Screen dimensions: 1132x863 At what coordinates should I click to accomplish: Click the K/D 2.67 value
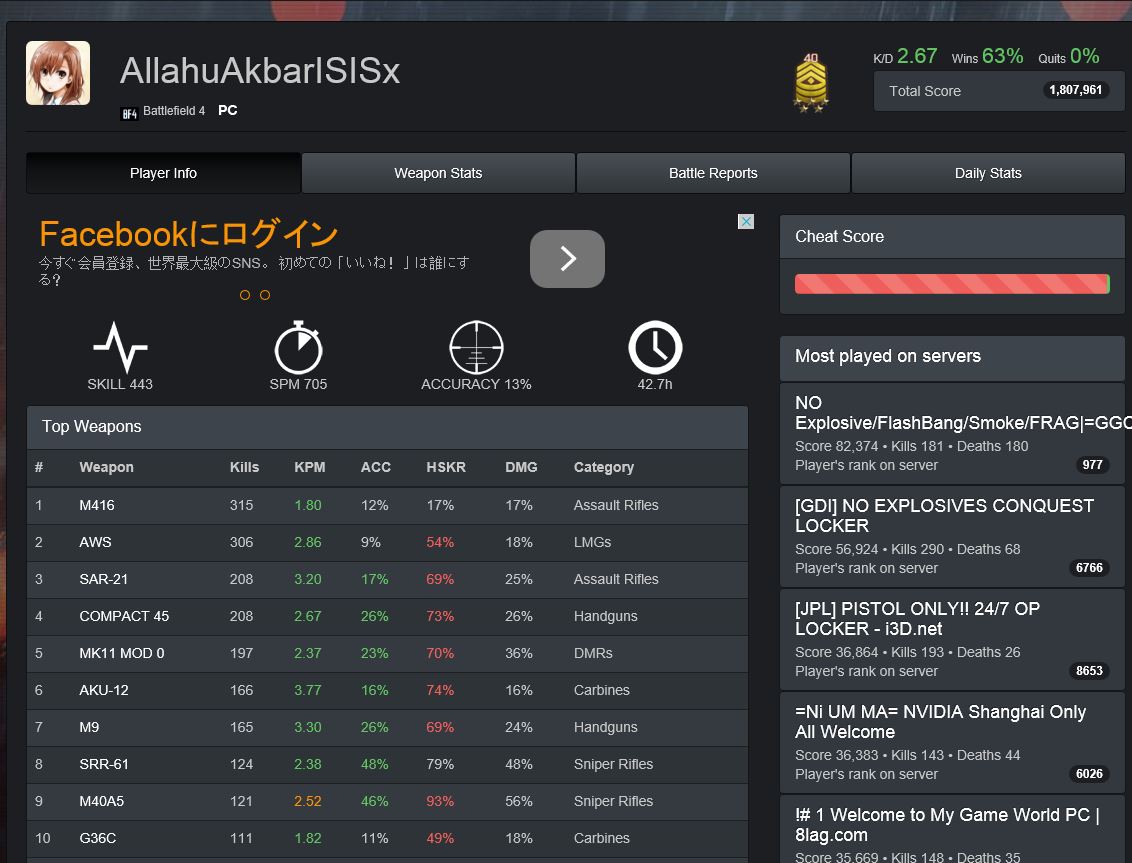tap(917, 56)
